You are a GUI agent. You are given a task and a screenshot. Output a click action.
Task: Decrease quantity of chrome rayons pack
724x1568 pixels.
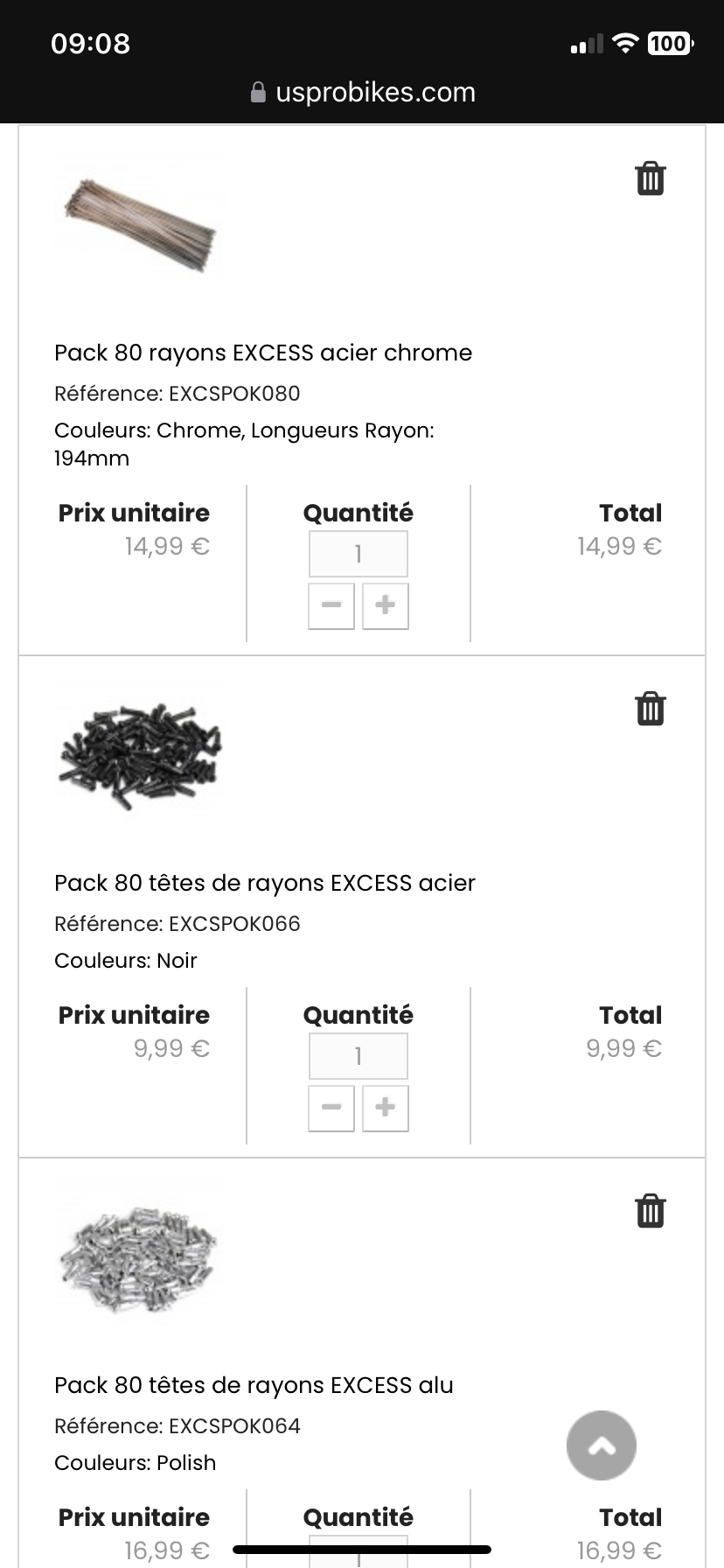331,605
